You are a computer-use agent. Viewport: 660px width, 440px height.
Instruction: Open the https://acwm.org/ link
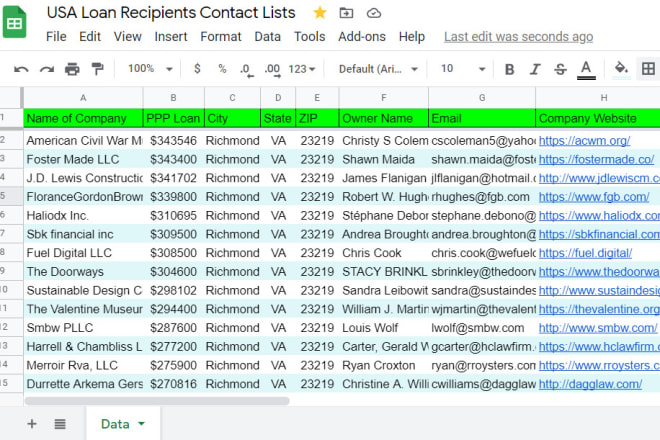tap(584, 141)
